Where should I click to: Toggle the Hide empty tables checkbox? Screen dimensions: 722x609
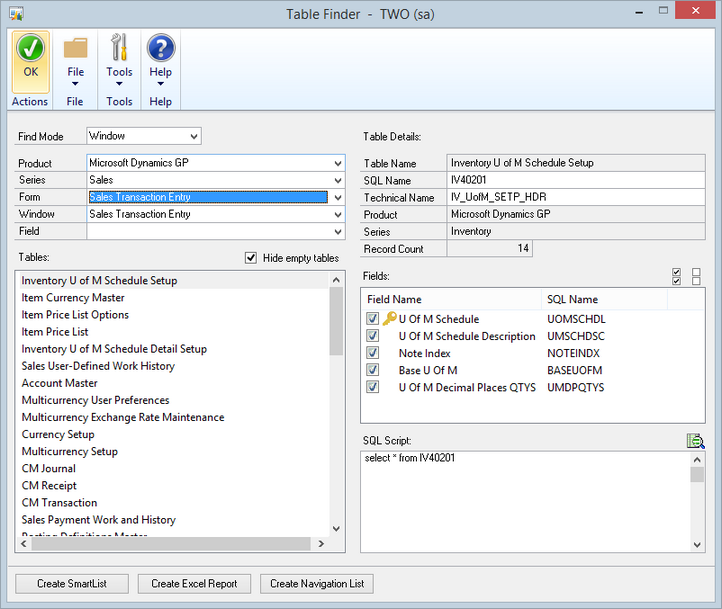coord(250,258)
